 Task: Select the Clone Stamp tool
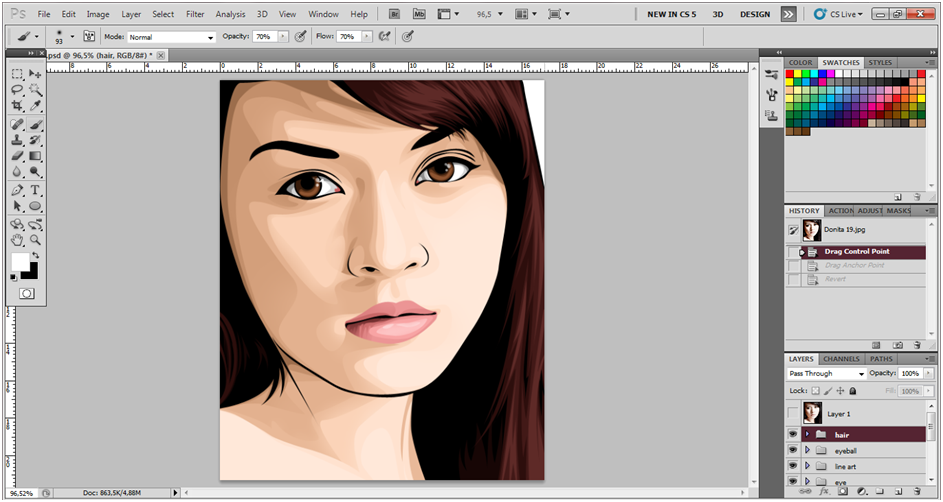(x=17, y=141)
